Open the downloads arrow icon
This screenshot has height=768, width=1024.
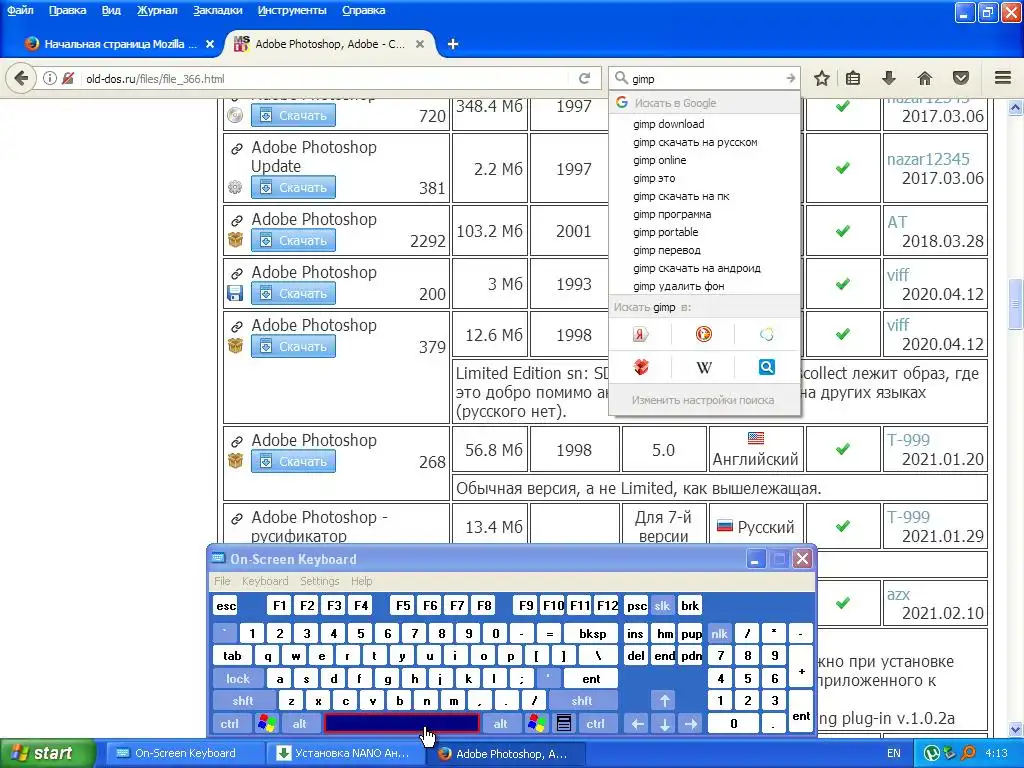point(888,78)
